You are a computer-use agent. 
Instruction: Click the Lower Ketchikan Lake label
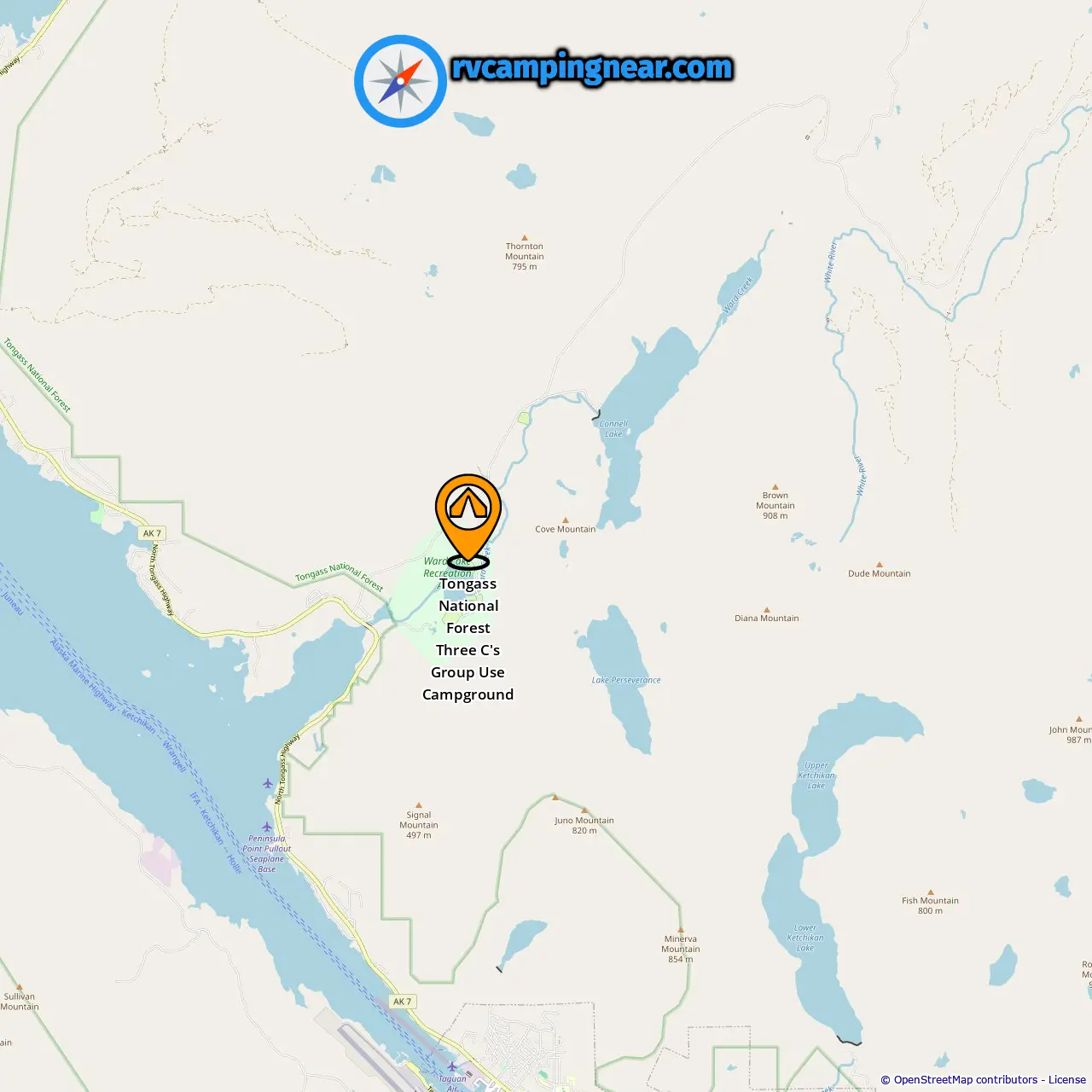point(805,938)
